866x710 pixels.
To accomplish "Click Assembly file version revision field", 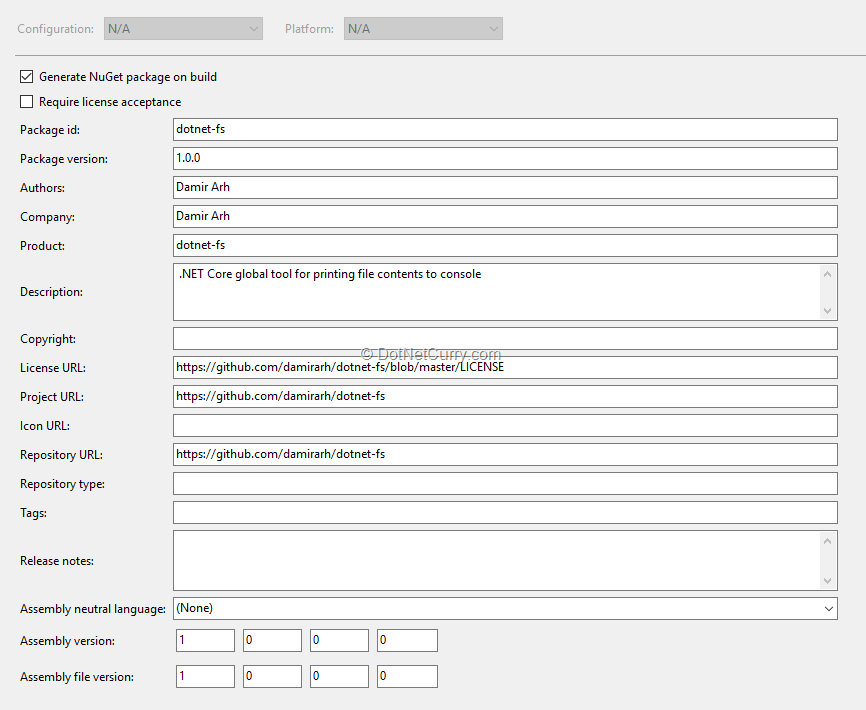I will [x=407, y=676].
